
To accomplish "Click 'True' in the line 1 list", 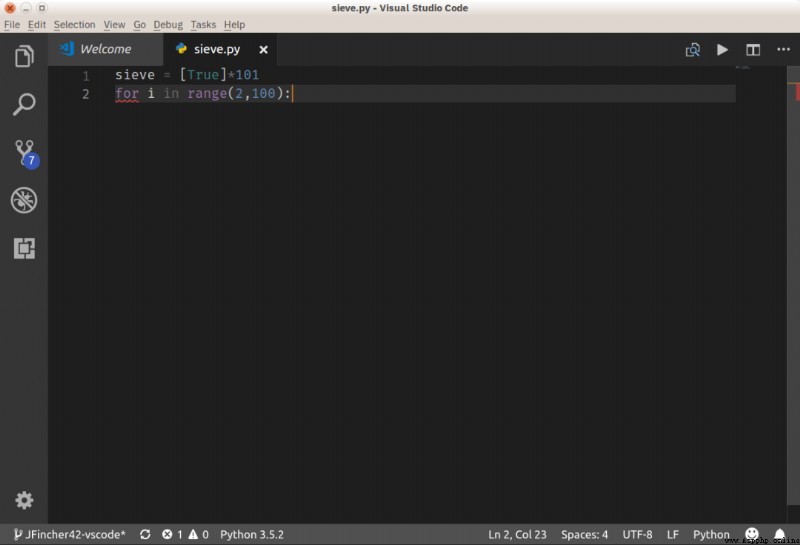I will click(203, 75).
